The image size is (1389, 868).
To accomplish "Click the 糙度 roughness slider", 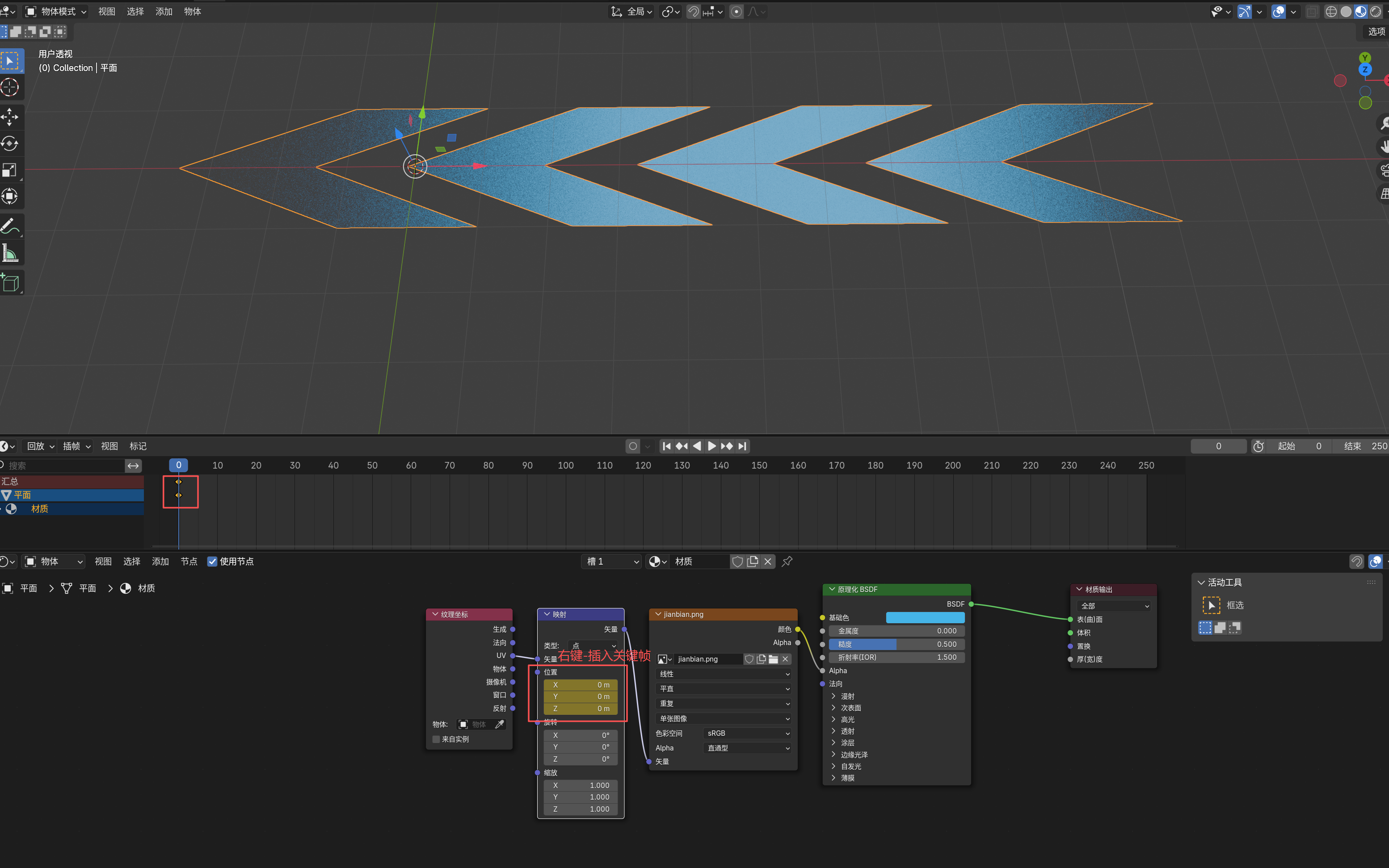I will coord(897,644).
